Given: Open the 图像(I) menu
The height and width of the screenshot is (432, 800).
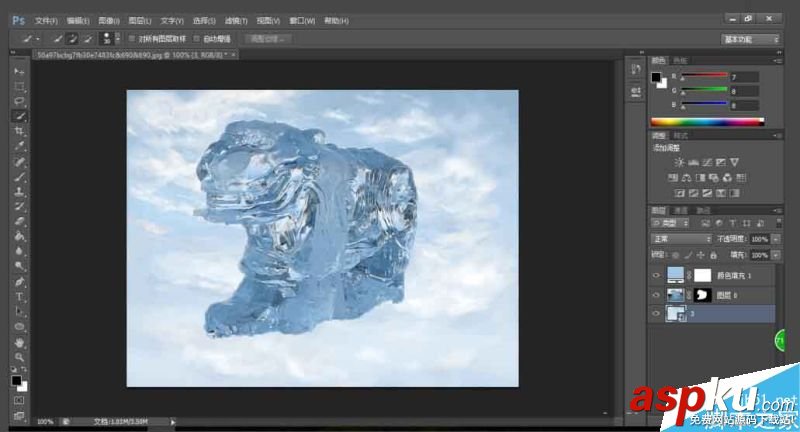Looking at the screenshot, I should point(109,21).
